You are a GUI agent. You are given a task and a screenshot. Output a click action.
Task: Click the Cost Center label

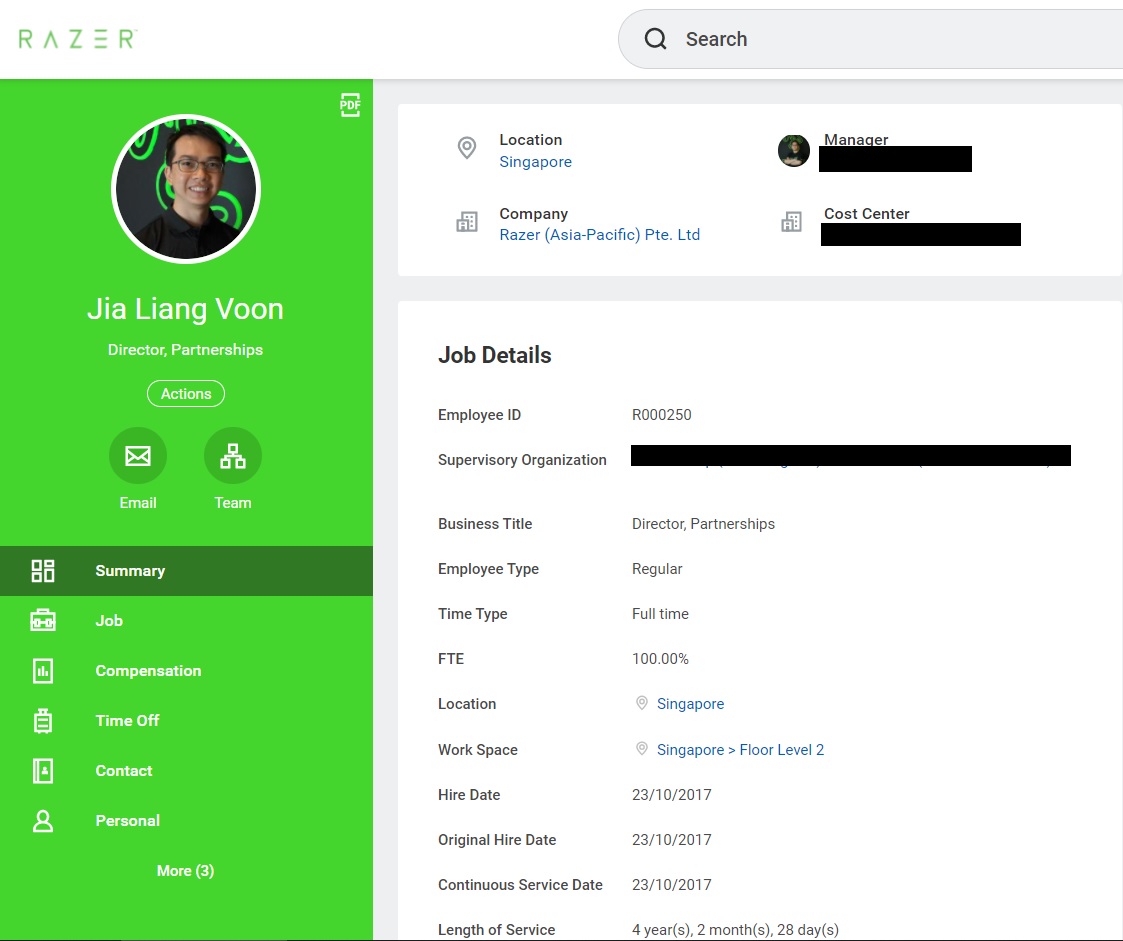[x=867, y=213]
